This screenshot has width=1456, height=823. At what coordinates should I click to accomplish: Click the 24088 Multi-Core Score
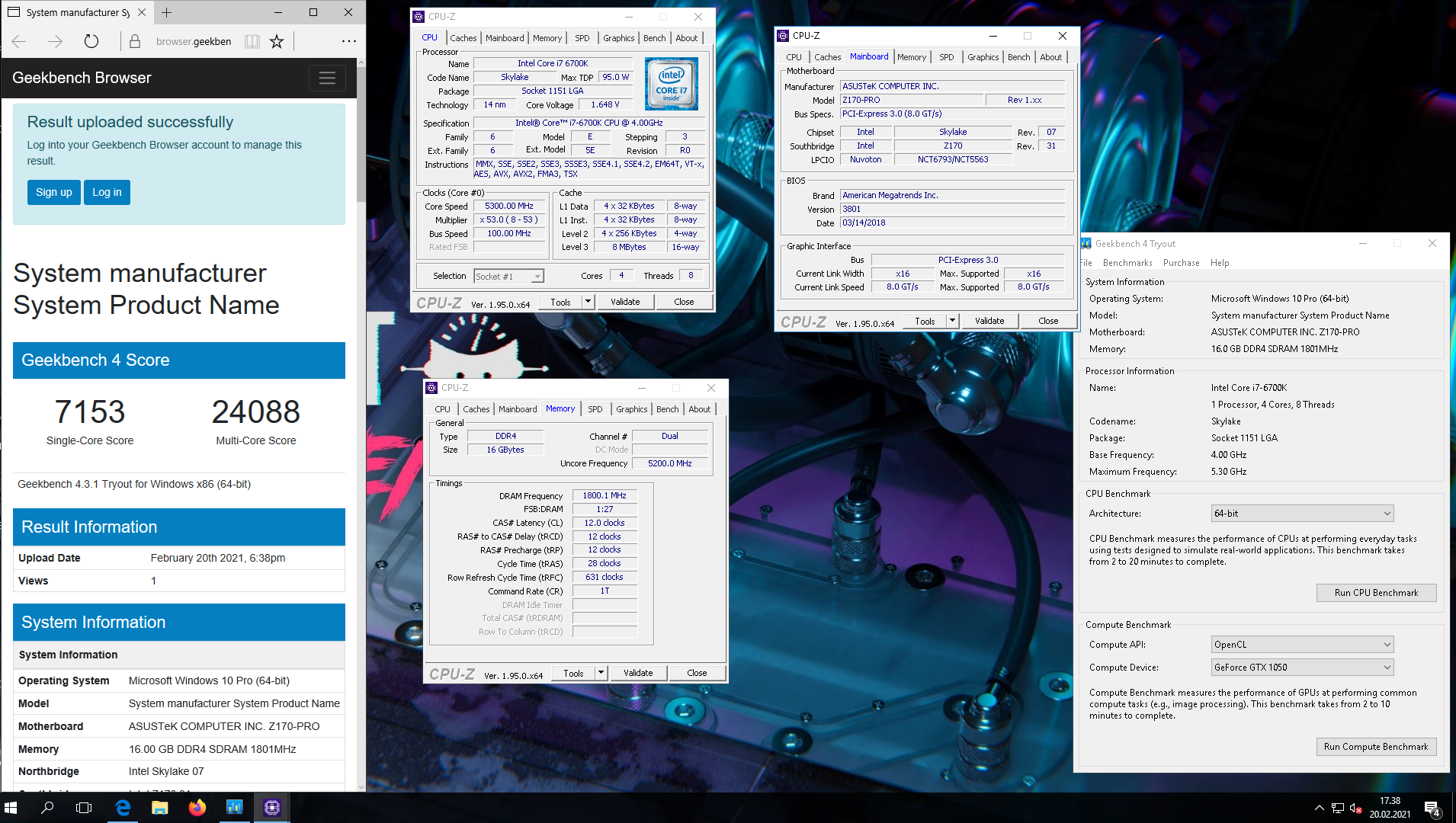(256, 412)
